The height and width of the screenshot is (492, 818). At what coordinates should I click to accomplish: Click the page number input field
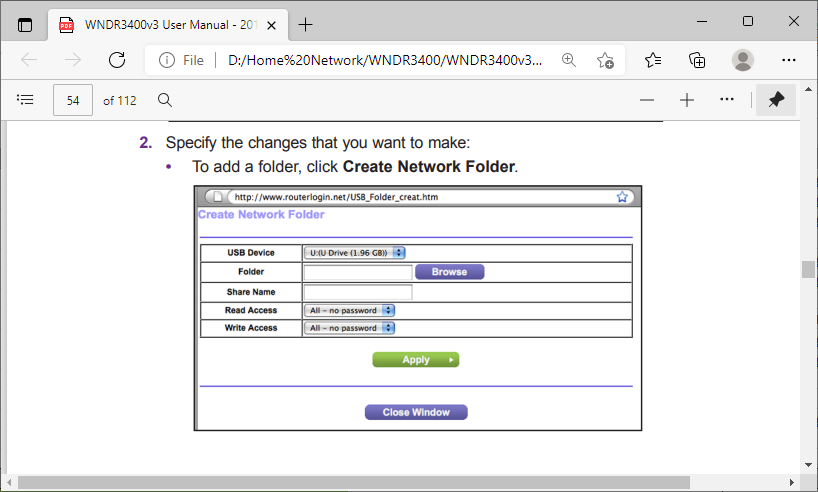(x=73, y=100)
